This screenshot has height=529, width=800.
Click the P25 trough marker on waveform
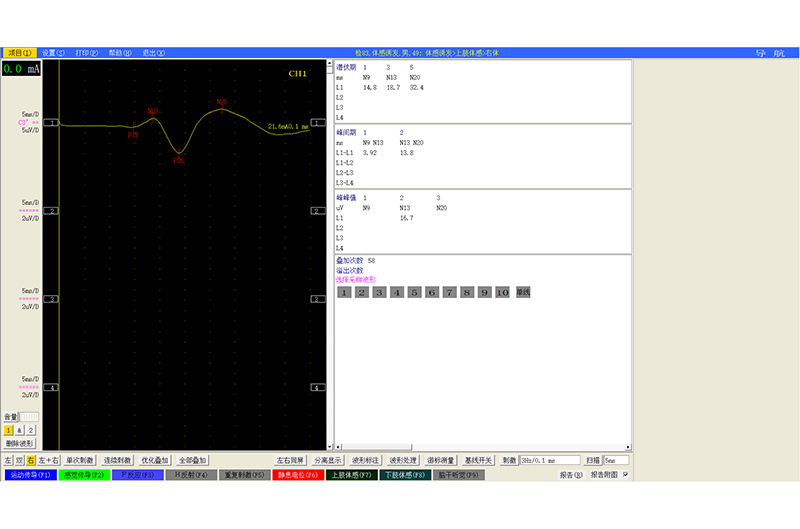(179, 160)
